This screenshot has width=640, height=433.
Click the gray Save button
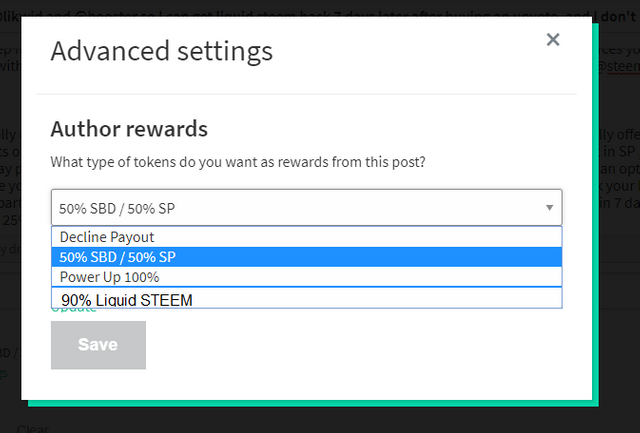click(x=98, y=345)
